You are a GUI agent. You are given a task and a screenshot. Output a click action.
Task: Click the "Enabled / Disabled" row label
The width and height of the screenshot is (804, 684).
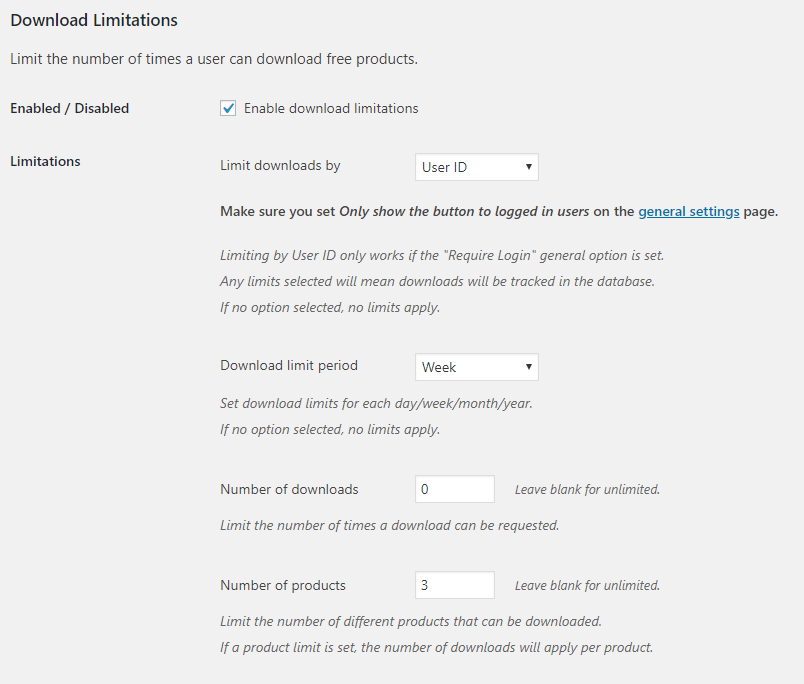pos(70,108)
